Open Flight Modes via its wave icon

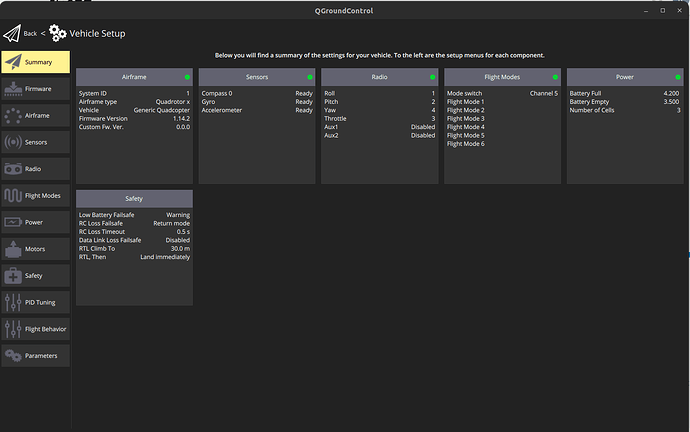(x=12, y=196)
